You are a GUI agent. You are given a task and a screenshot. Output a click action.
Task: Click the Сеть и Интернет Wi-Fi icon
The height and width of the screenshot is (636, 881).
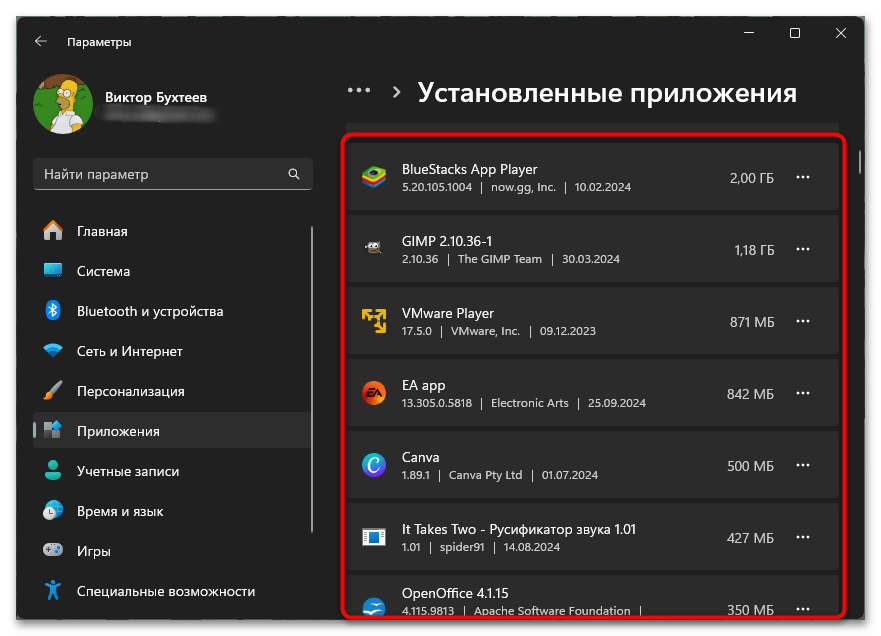pos(53,351)
